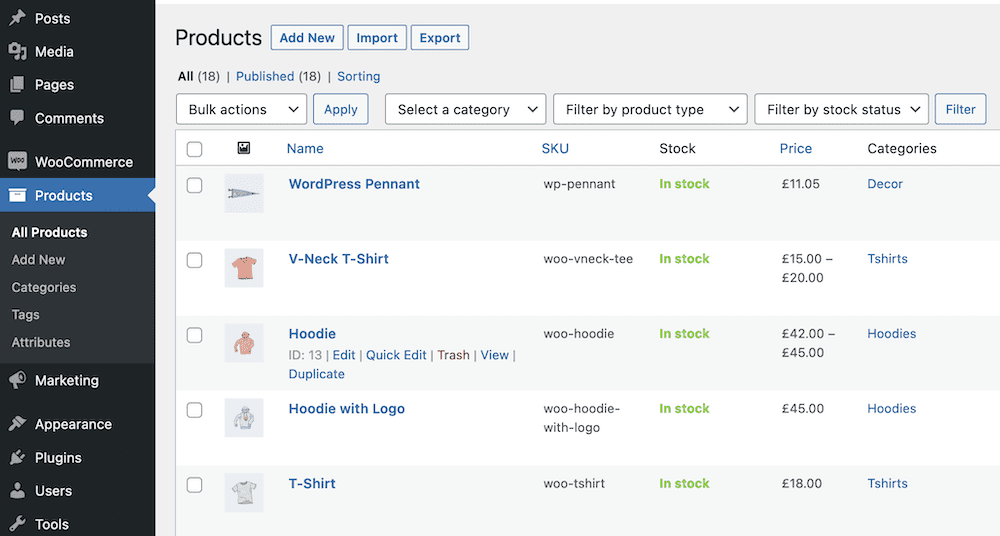Check the select-all checkbox in table header
Image resolution: width=1000 pixels, height=536 pixels.
tap(195, 149)
